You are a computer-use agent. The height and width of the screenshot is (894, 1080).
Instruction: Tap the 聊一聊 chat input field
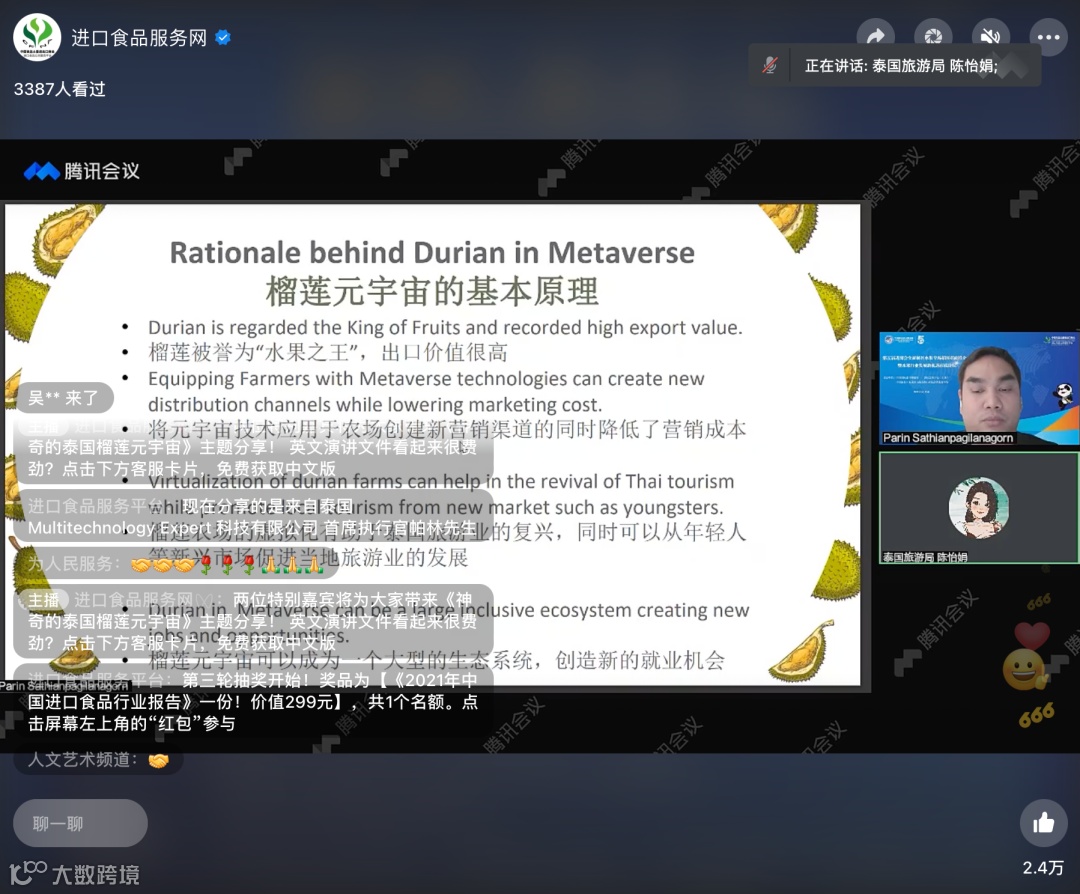pos(81,823)
